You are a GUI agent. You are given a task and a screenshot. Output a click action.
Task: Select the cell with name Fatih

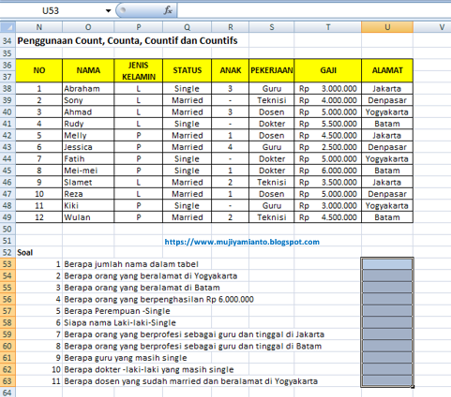88,159
